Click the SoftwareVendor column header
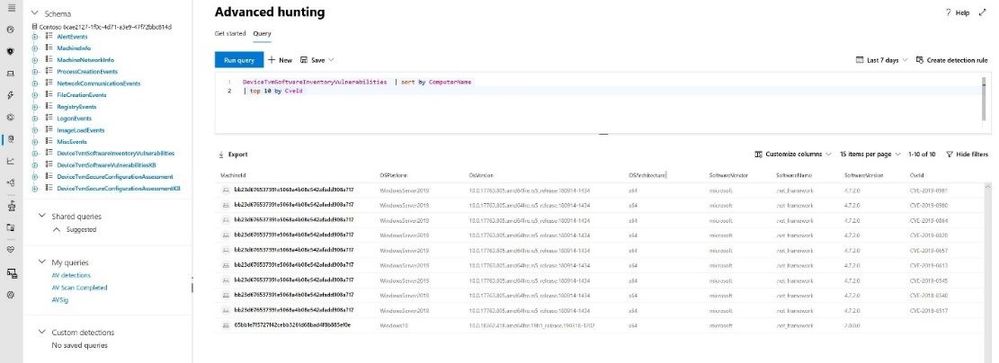The width and height of the screenshot is (999, 363). tap(728, 174)
